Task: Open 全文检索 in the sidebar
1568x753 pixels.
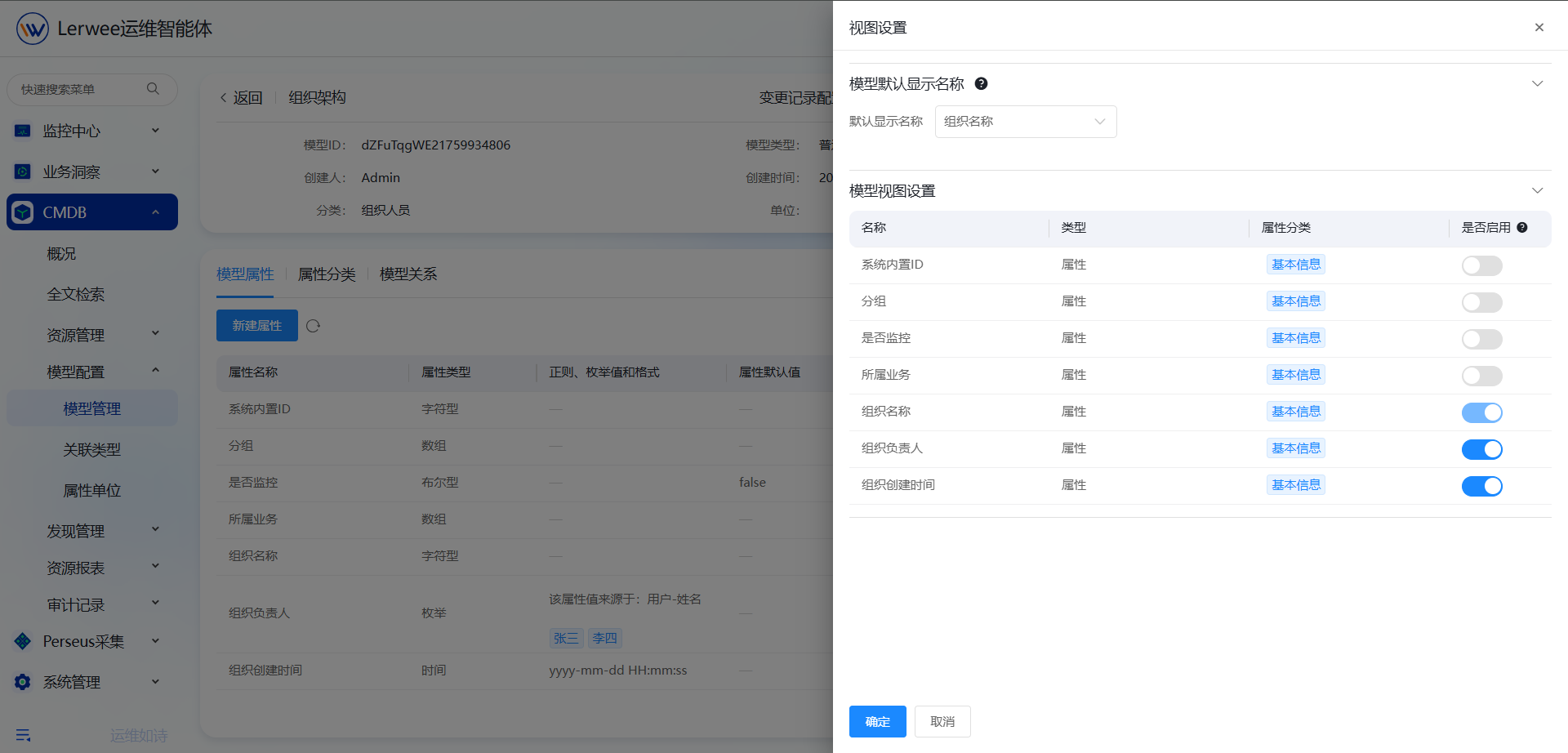Action: [76, 295]
